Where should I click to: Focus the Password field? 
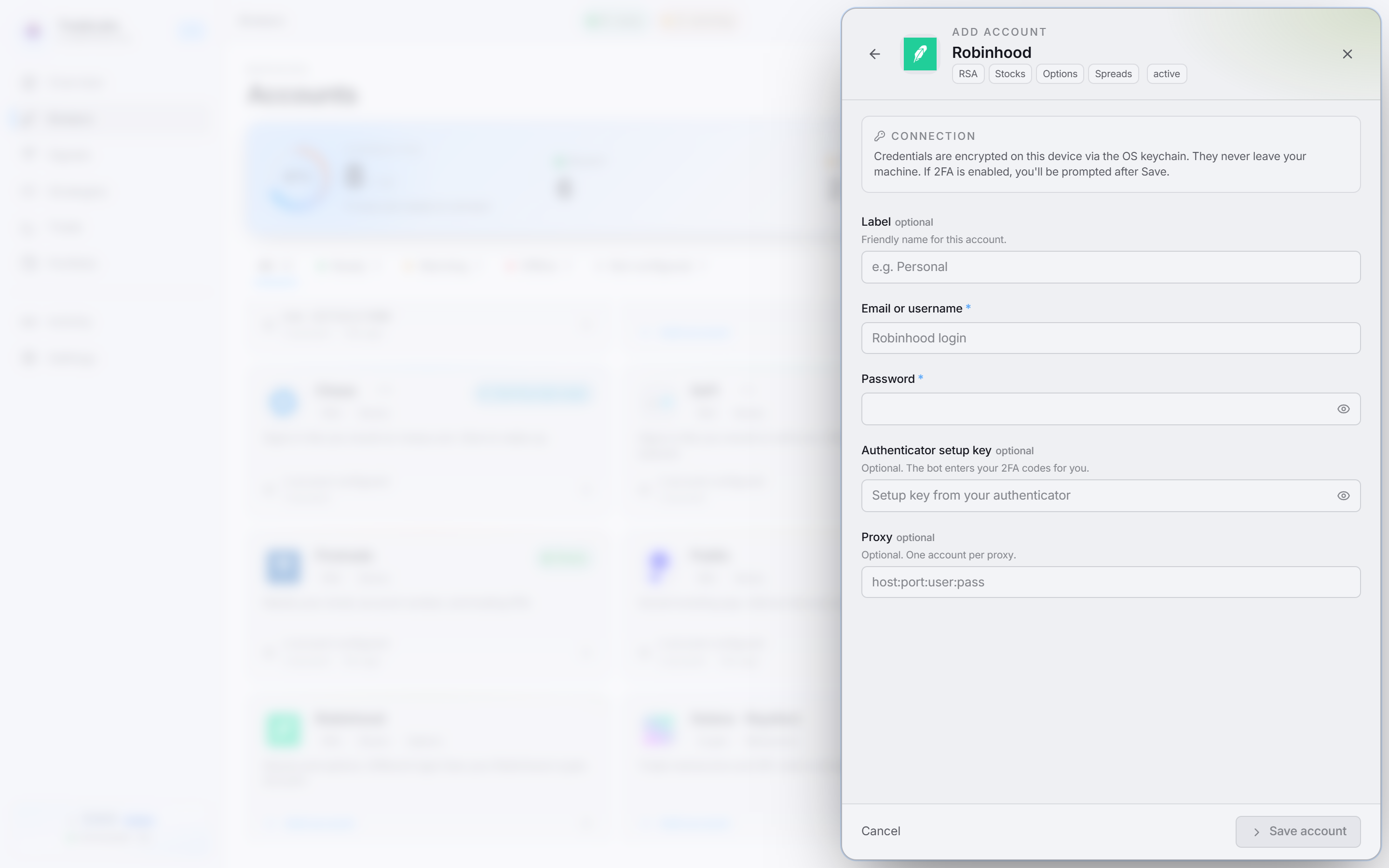pyautogui.click(x=1111, y=409)
